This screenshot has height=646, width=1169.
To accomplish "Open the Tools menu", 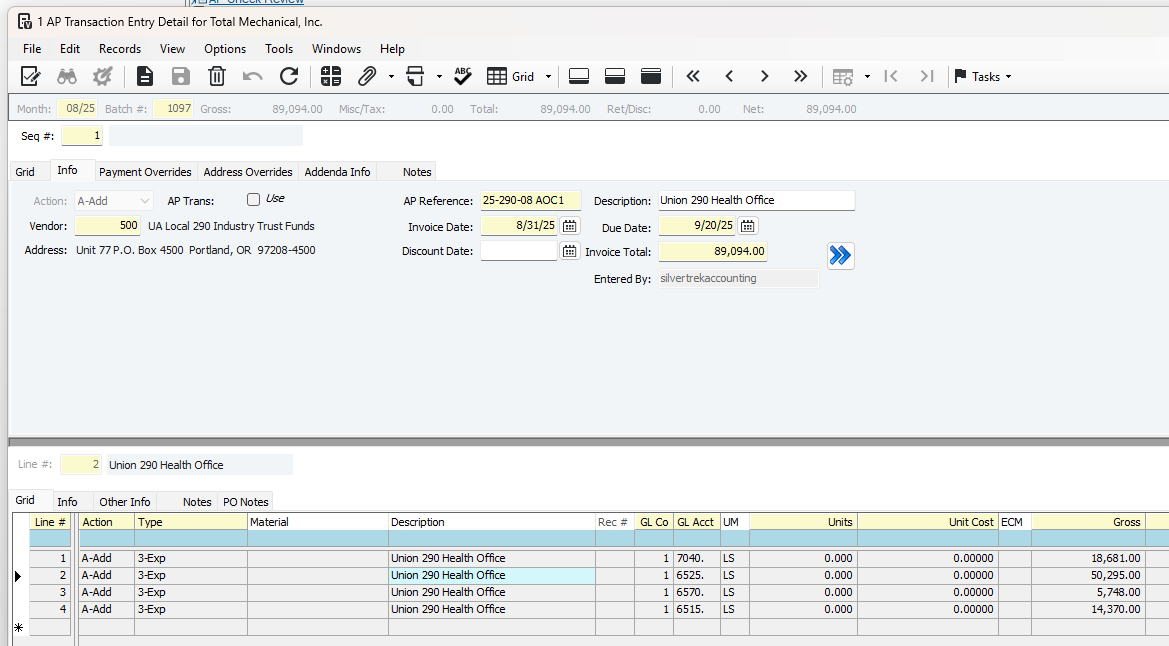I will tap(279, 48).
